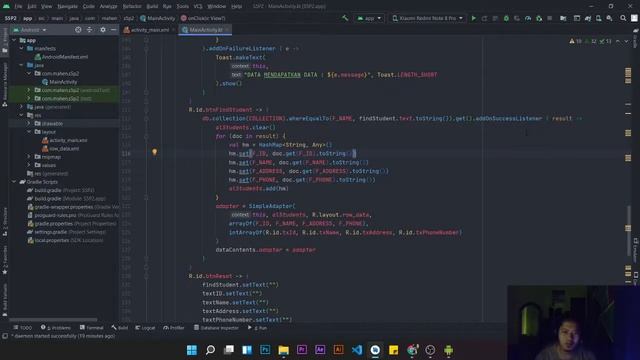640x360 pixels.
Task: Click the Project panel horizontal scrollbar
Action: click(53, 320)
